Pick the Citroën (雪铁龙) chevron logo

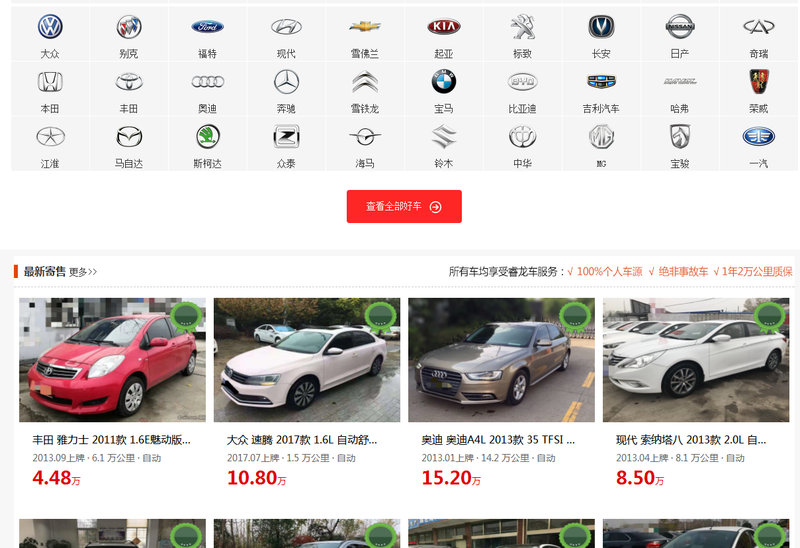pyautogui.click(x=365, y=82)
